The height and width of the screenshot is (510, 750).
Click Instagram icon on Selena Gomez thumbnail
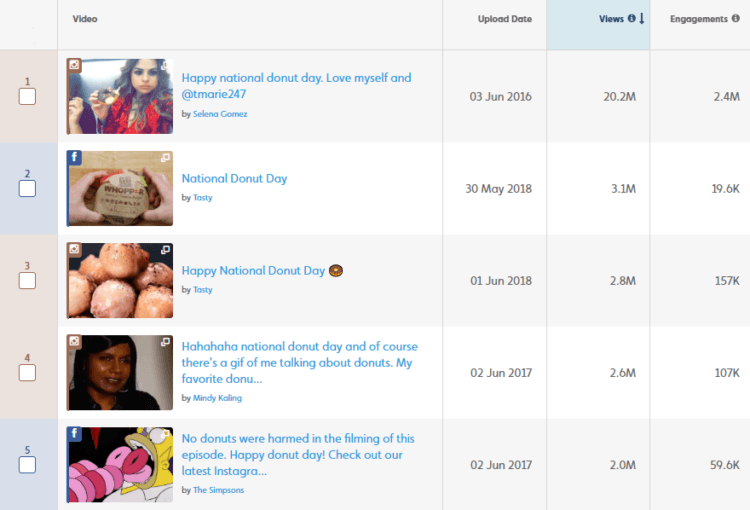74,65
